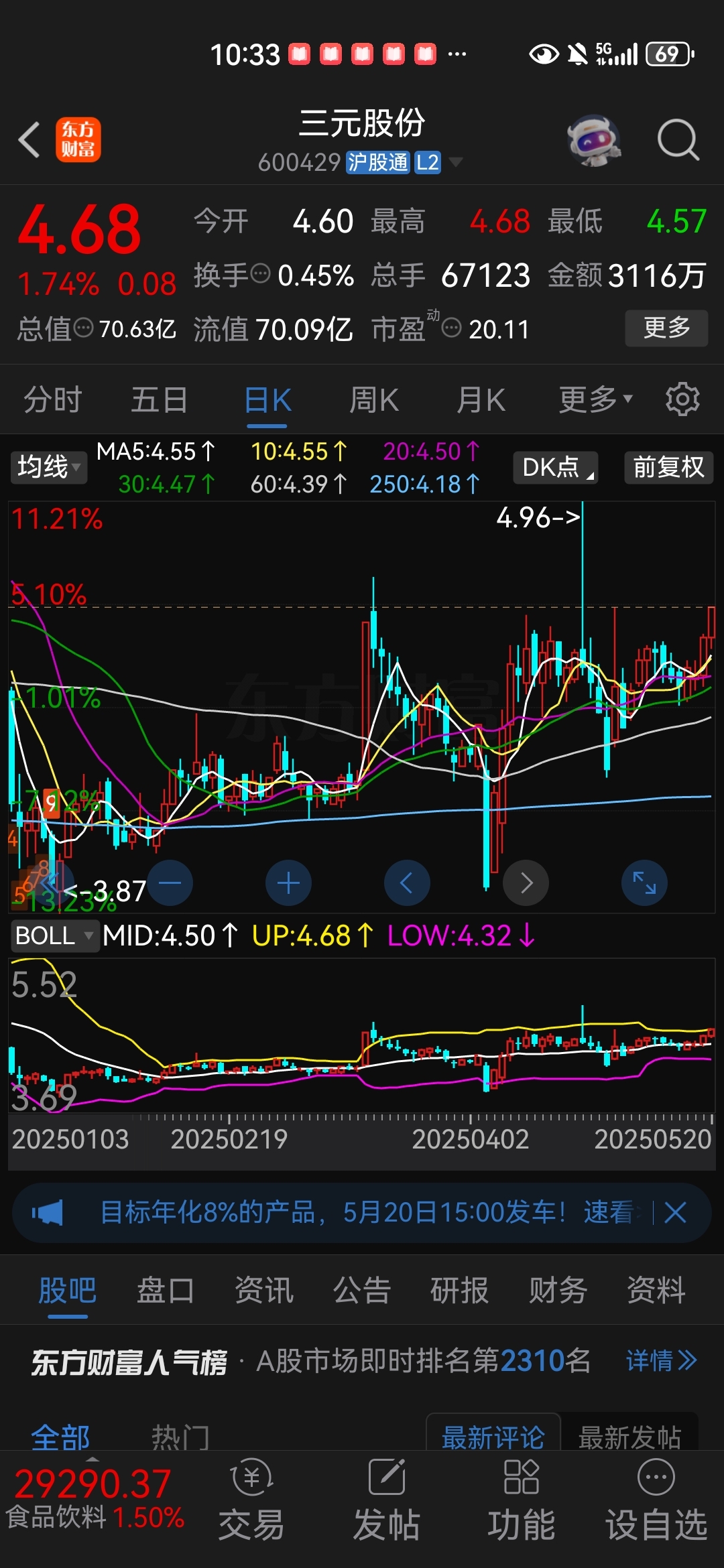This screenshot has height=1568, width=724.
Task: Tap the BOLL sub-chart area
Action: (x=362, y=1036)
